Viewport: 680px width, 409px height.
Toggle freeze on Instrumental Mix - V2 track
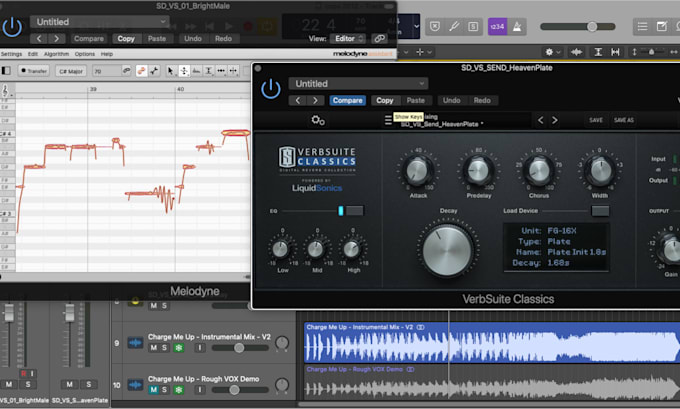[x=179, y=347]
